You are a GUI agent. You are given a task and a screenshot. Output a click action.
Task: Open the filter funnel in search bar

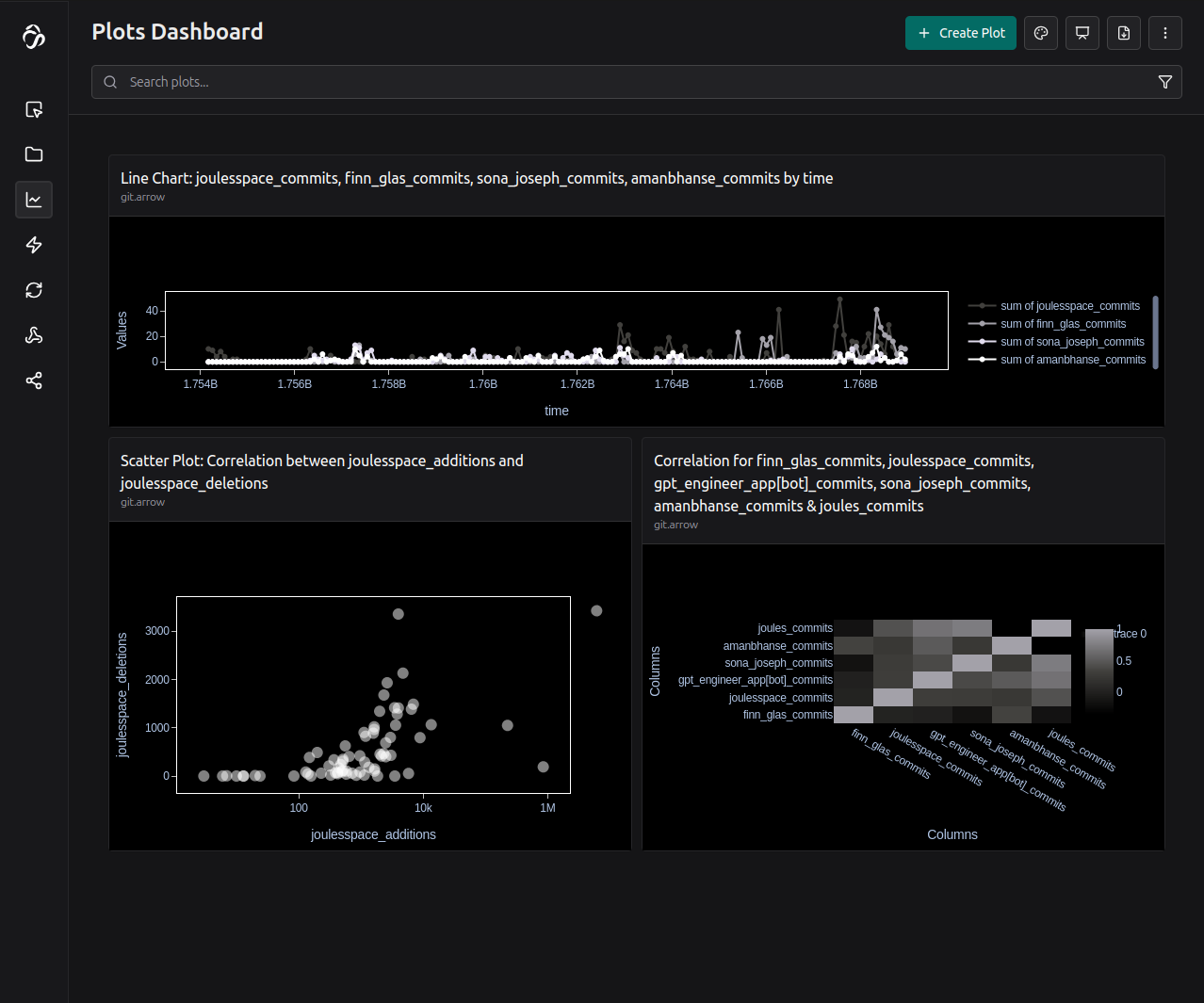point(1165,82)
